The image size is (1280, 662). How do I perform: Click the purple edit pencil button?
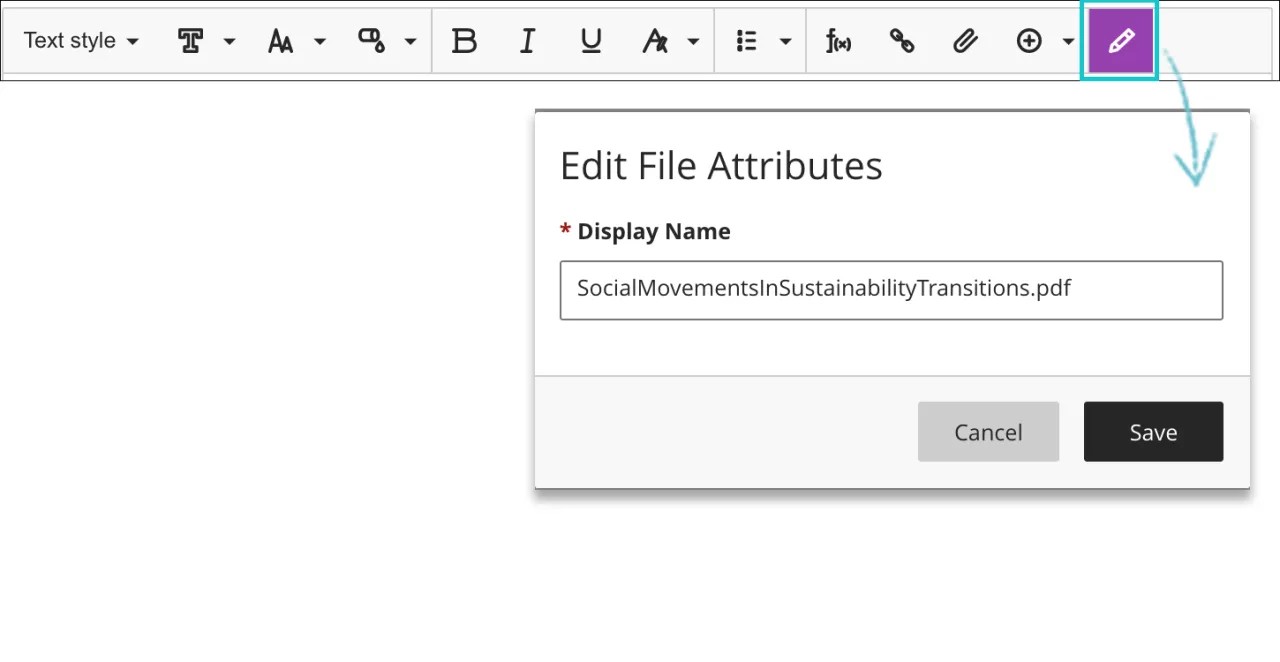click(1120, 41)
